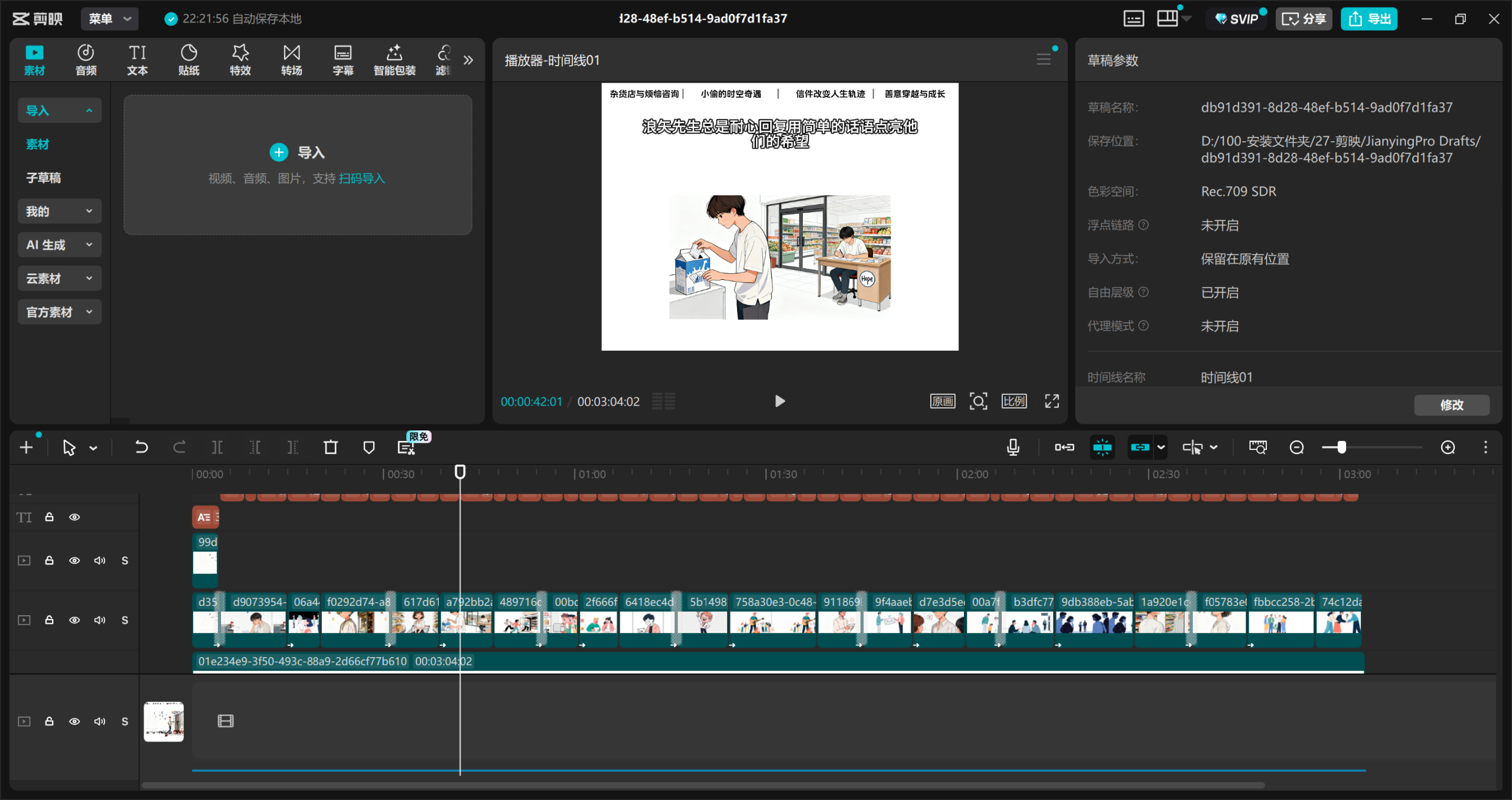Open the 转场 tab
This screenshot has height=800, width=1512.
291,60
